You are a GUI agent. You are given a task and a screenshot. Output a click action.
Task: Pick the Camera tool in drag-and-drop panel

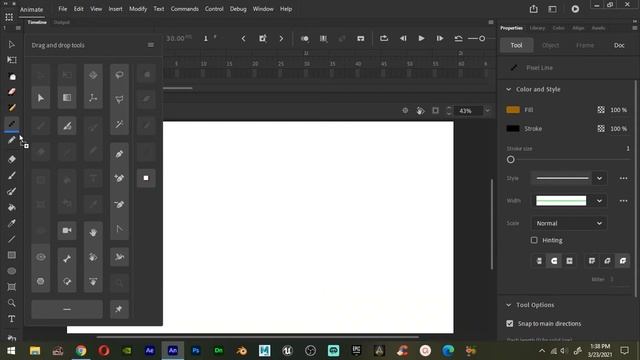point(67,231)
